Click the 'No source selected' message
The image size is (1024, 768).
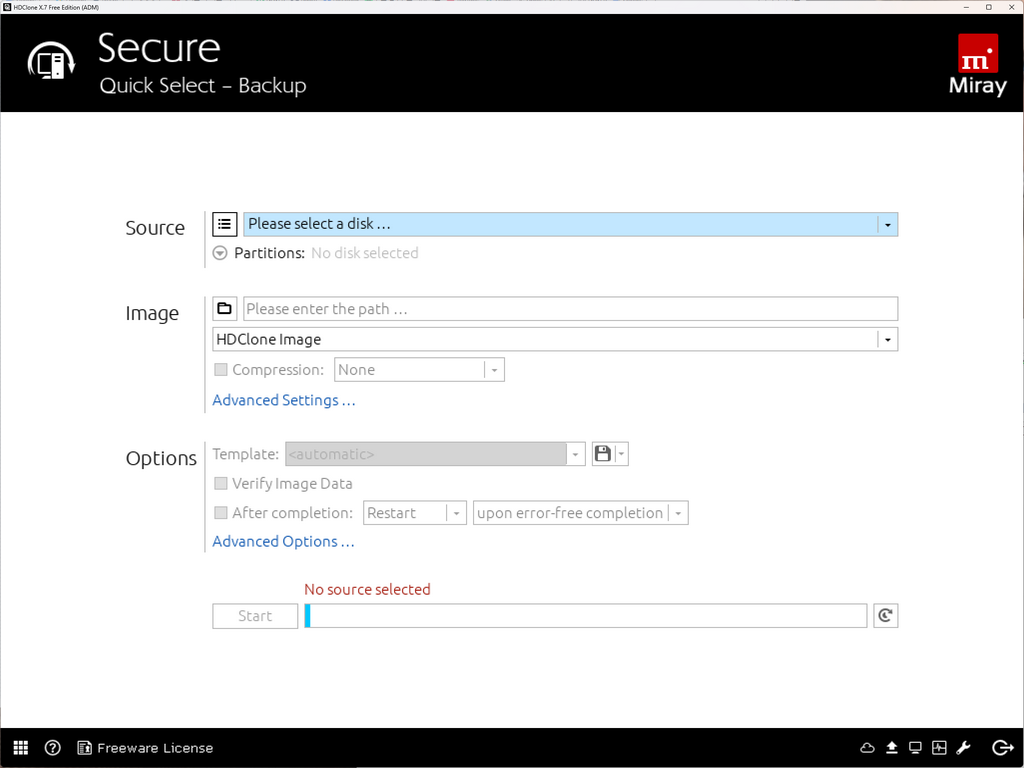pos(367,589)
